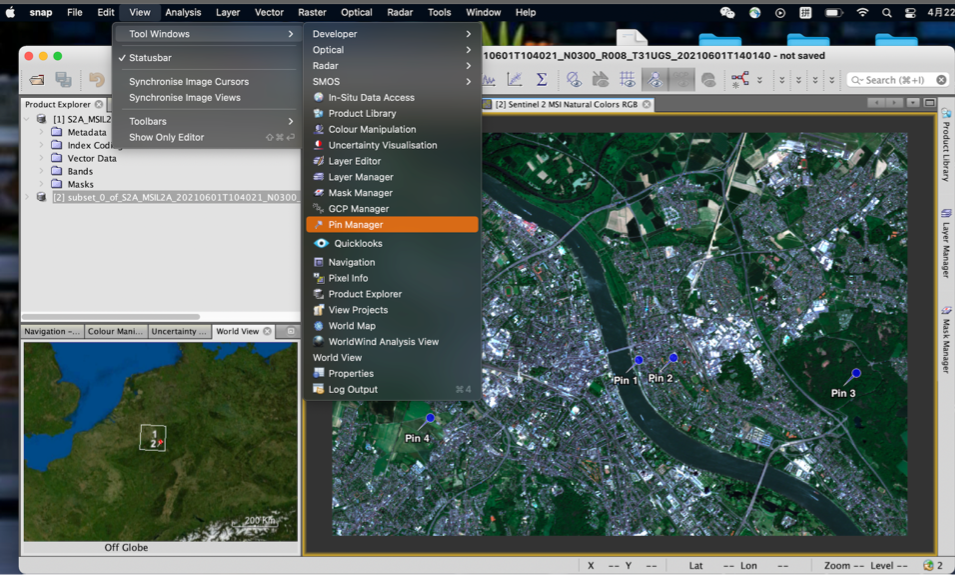Click the Undo arrow toolbar icon
Viewport: 959px width, 577px height.
click(x=97, y=80)
